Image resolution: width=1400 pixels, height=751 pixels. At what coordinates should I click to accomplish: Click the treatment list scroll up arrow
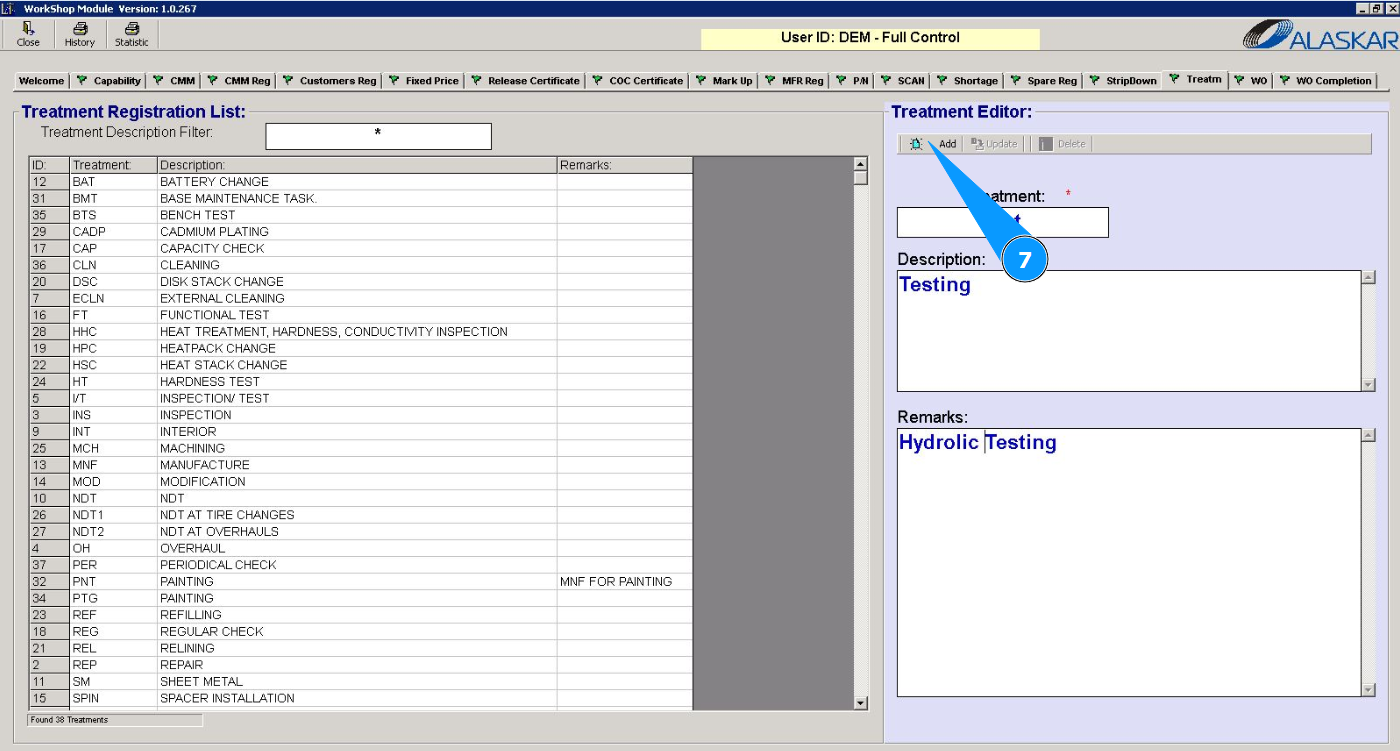coord(861,164)
